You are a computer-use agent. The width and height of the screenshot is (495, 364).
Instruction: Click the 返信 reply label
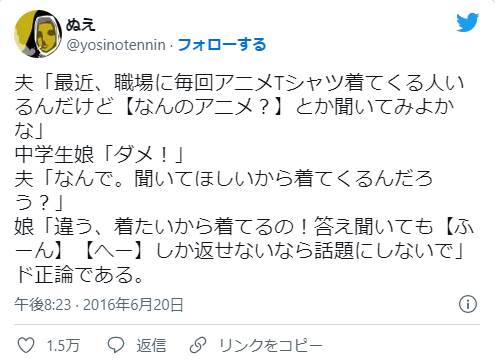click(151, 345)
